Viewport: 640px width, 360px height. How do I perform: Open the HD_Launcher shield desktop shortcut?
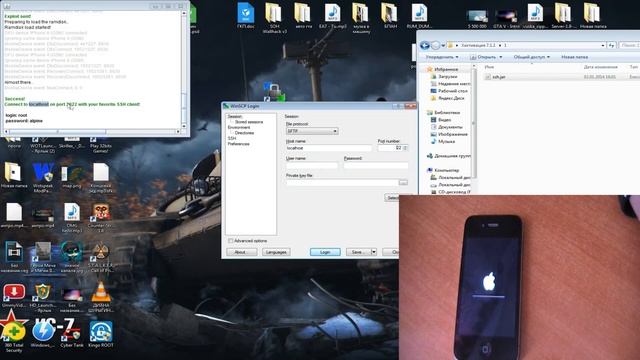(42, 297)
